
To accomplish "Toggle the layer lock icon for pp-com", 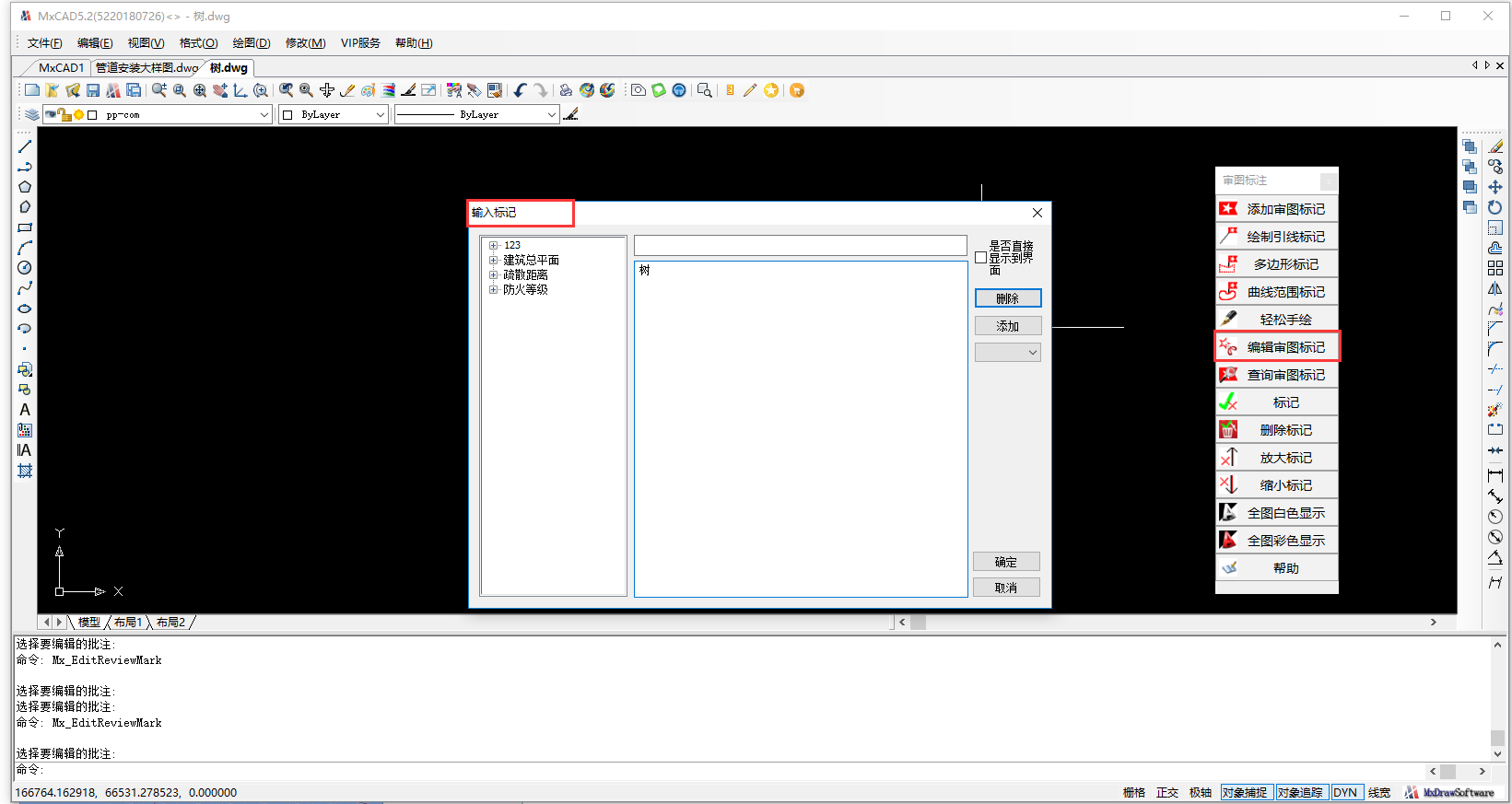I will [66, 115].
